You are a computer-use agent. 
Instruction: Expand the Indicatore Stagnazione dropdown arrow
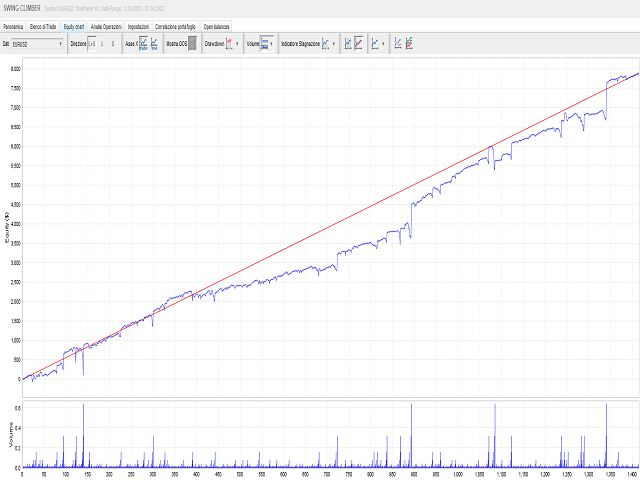point(333,44)
